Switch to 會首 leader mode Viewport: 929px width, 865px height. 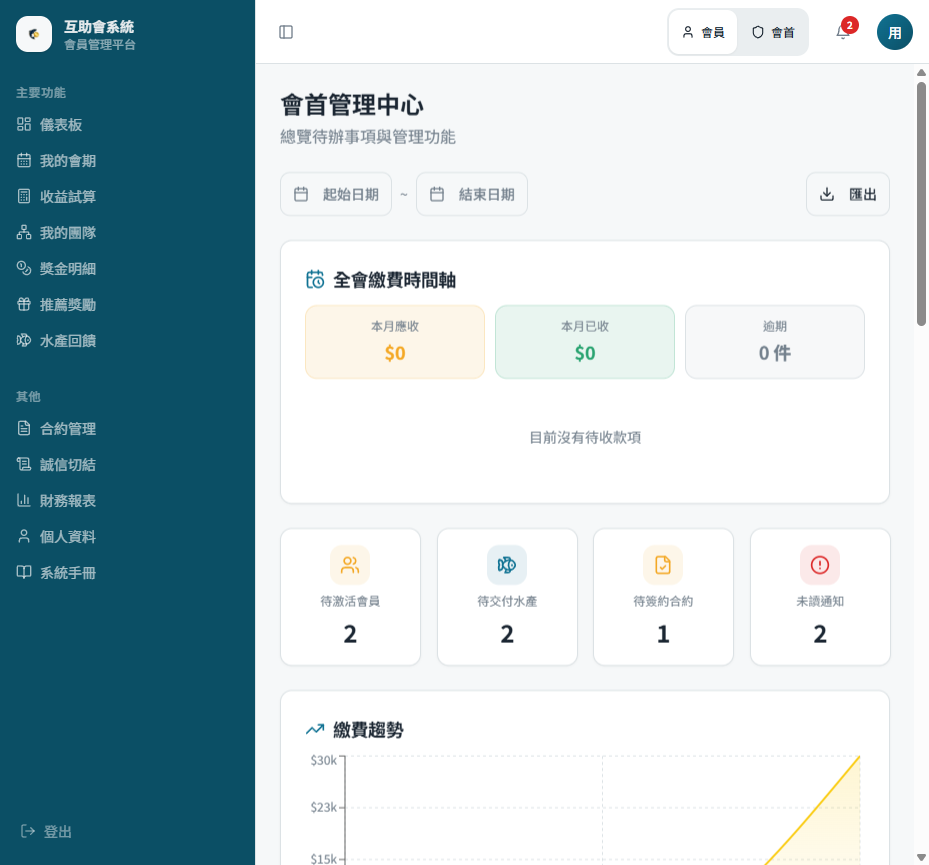tap(773, 32)
